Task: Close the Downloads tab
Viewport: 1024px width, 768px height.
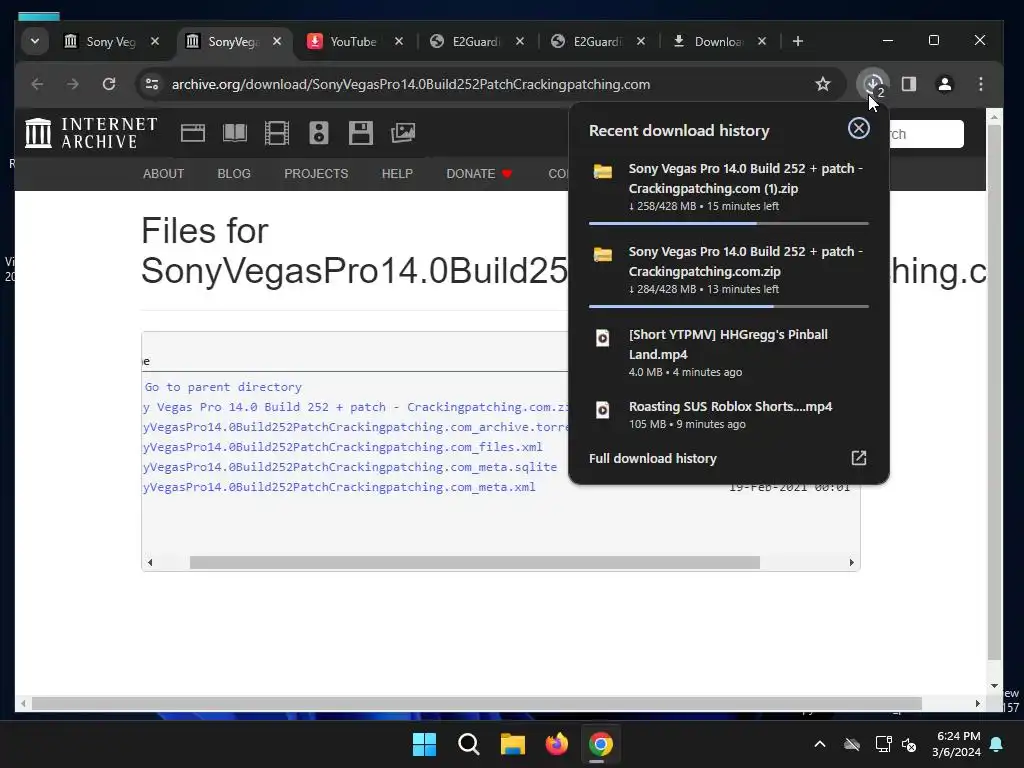Action: (x=762, y=41)
